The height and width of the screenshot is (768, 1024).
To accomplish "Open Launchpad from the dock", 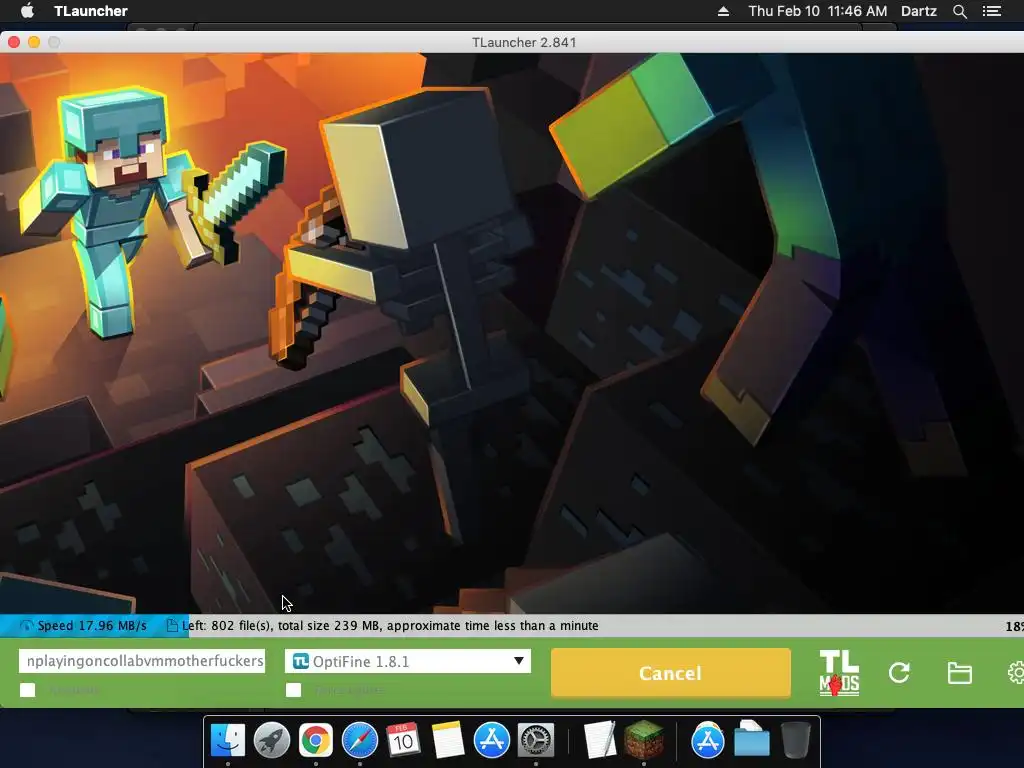I will pyautogui.click(x=272, y=740).
